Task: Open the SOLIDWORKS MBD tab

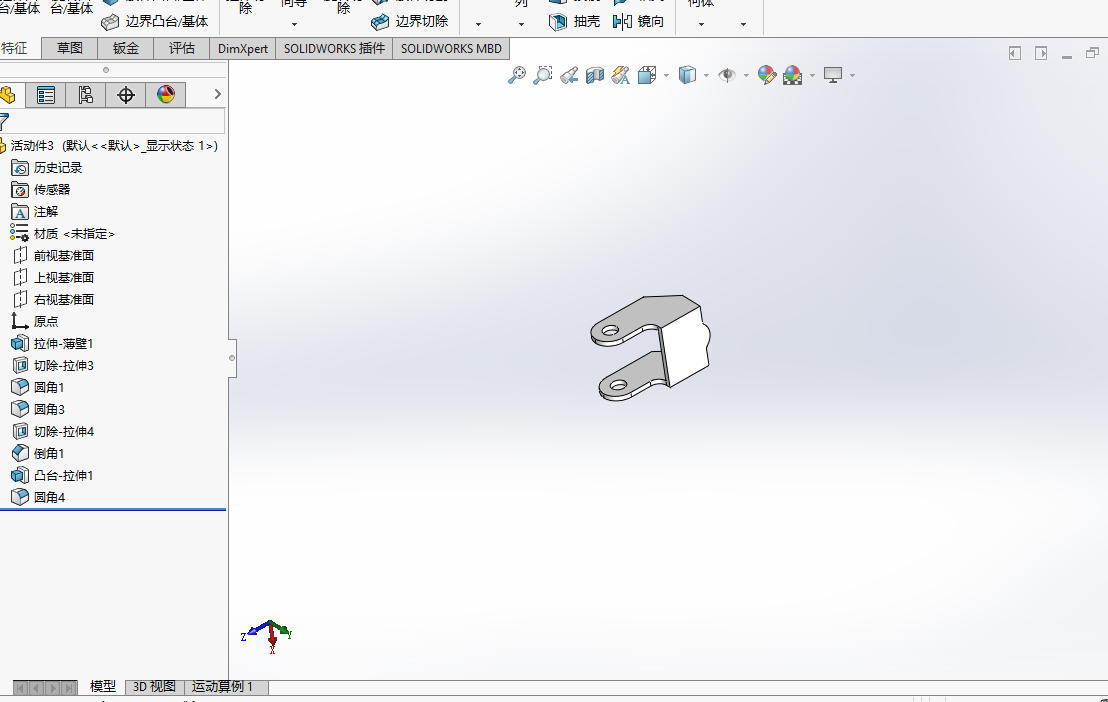Action: coord(451,48)
